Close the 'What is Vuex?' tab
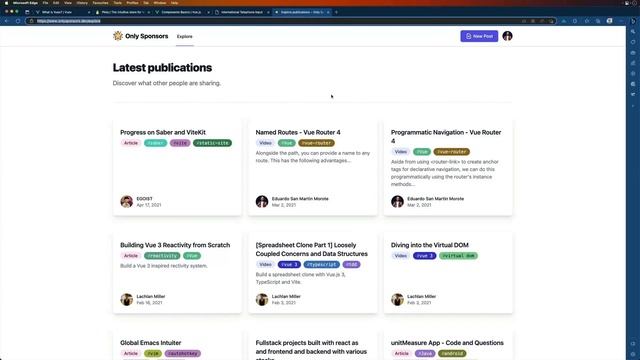Screen dimensions: 640x360 pyautogui.click(x=89, y=12)
